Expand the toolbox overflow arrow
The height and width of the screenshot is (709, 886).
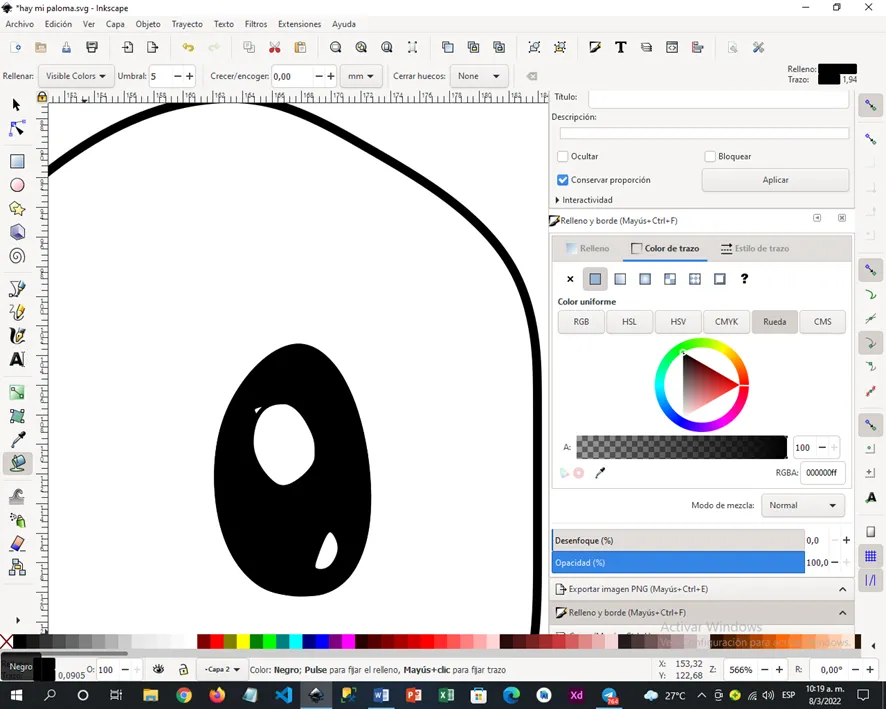click(x=18, y=620)
